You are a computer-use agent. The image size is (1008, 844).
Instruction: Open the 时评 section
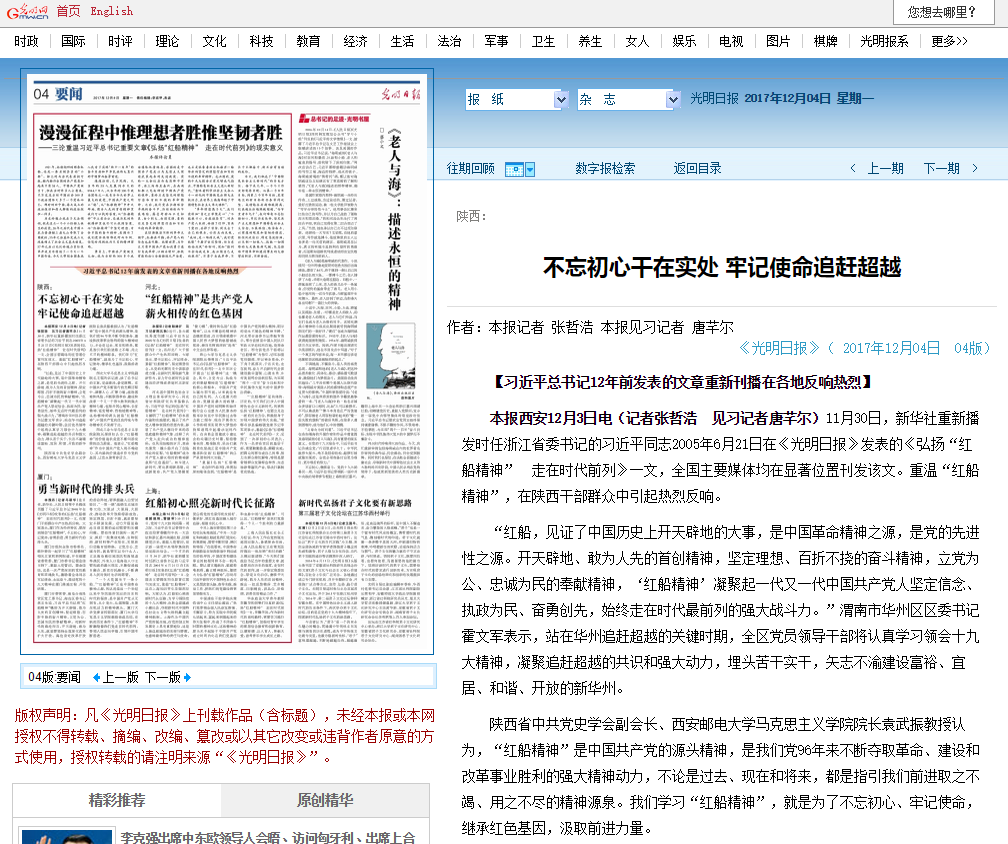[120, 41]
